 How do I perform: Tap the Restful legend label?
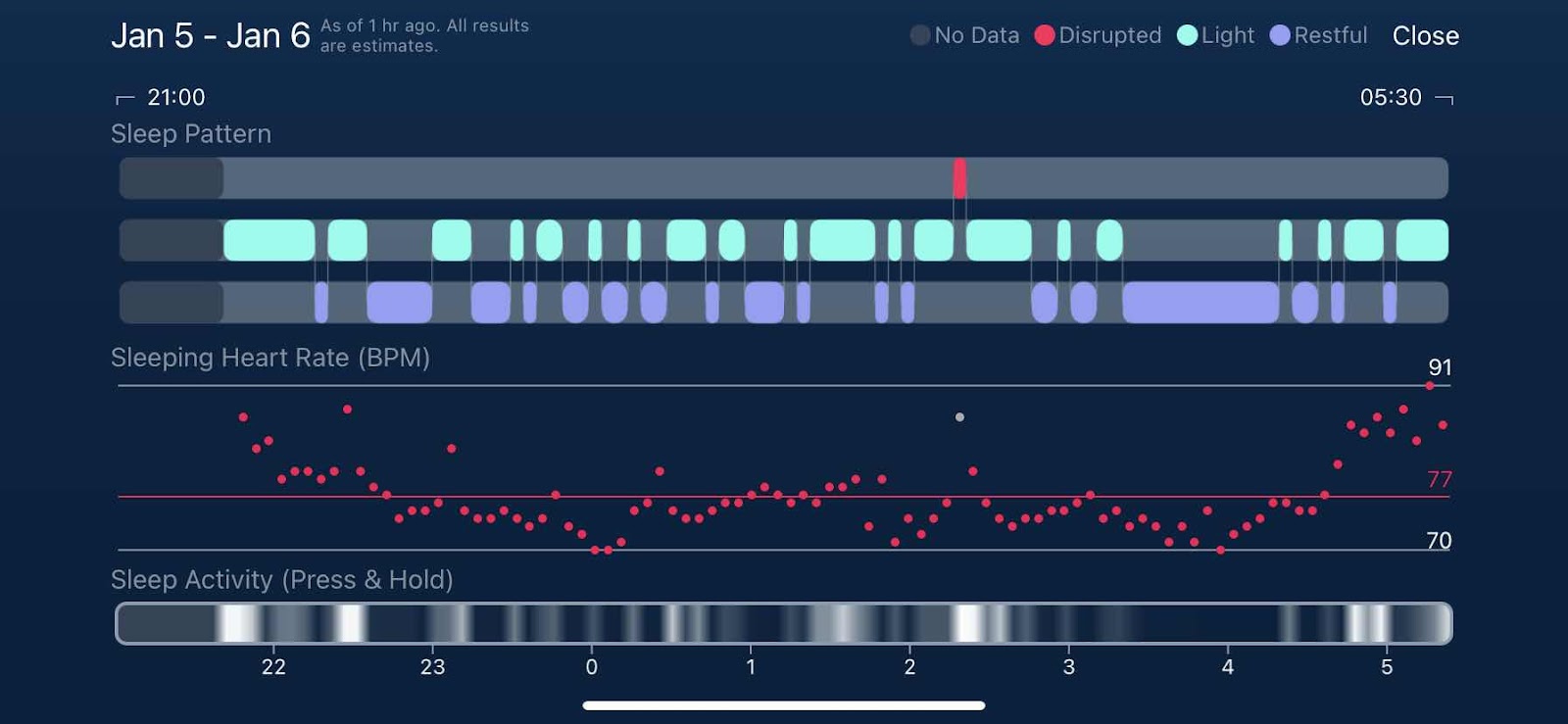[1331, 35]
